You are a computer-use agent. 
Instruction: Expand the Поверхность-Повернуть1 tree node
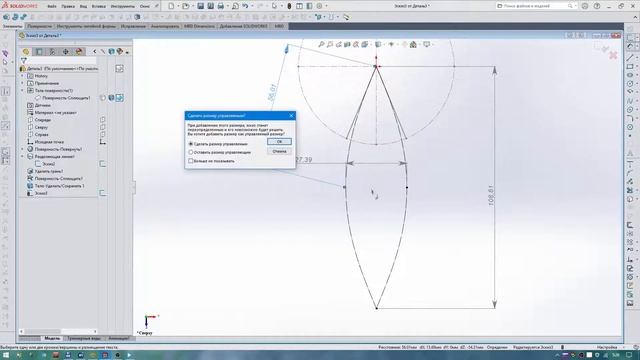pos(22,149)
